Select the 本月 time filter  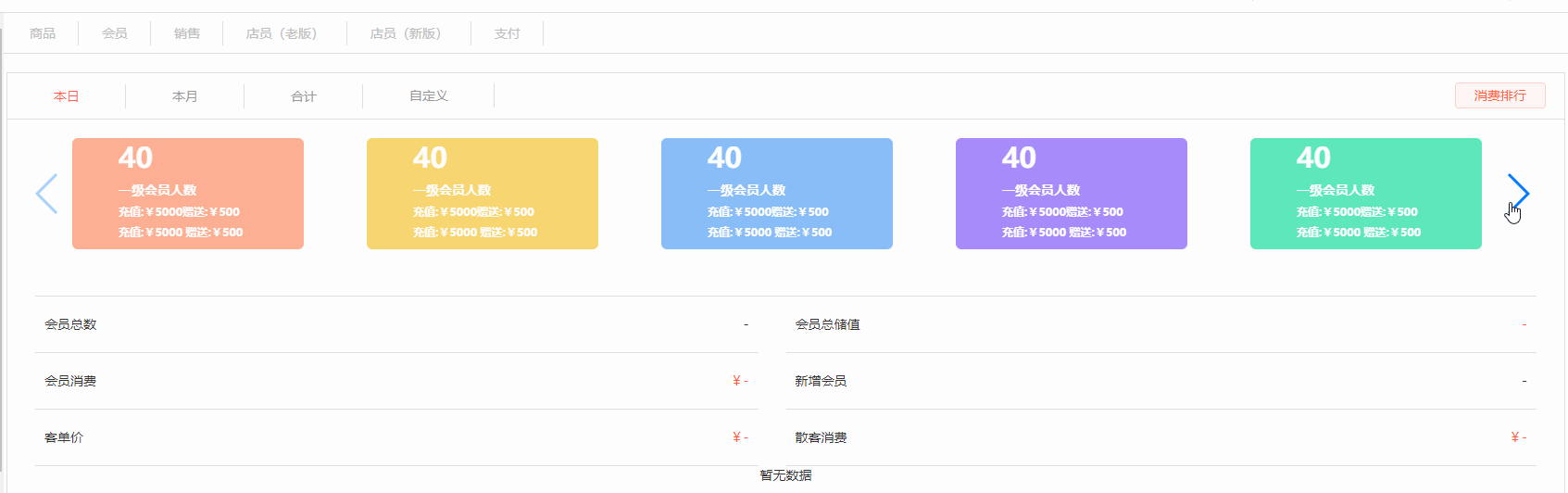185,96
